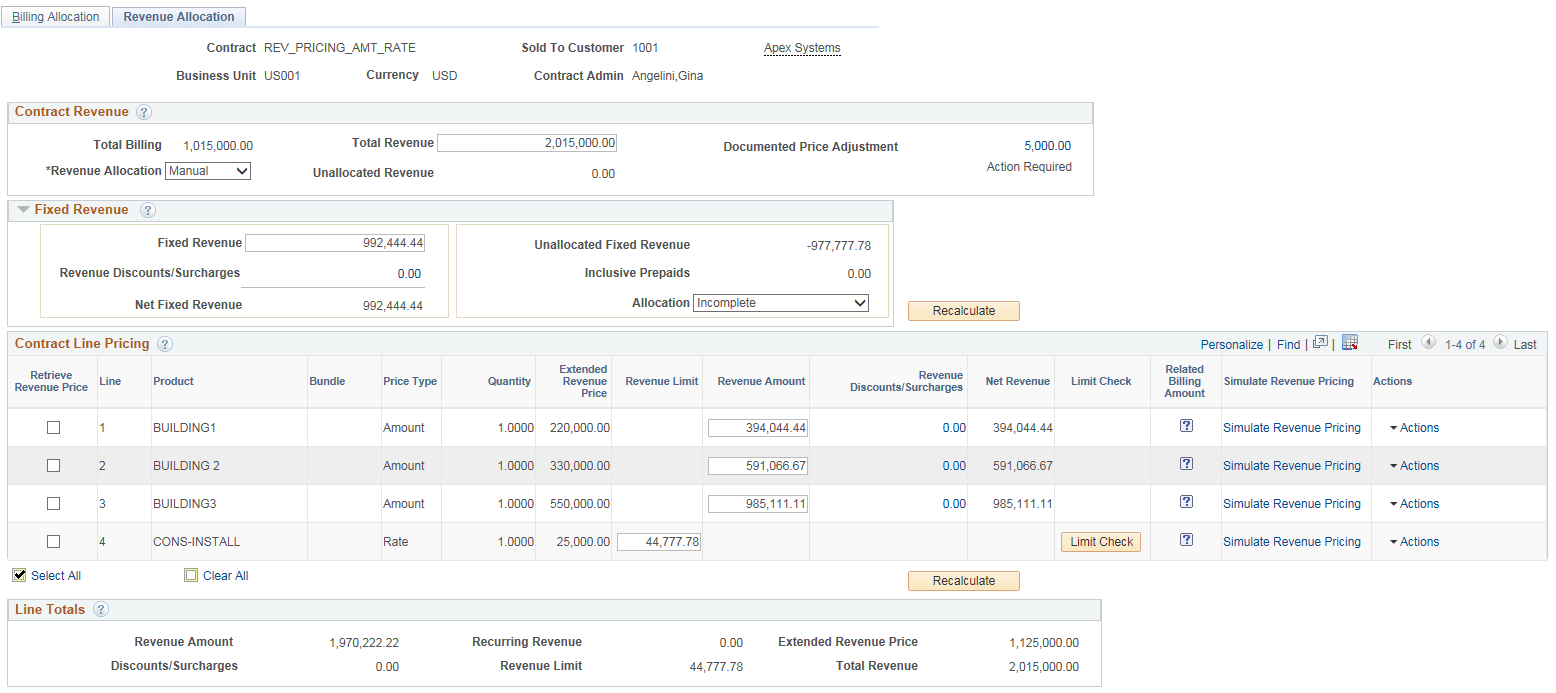Check the Clear All checkbox
Viewport: 1556px width, 693px height.
click(x=190, y=574)
